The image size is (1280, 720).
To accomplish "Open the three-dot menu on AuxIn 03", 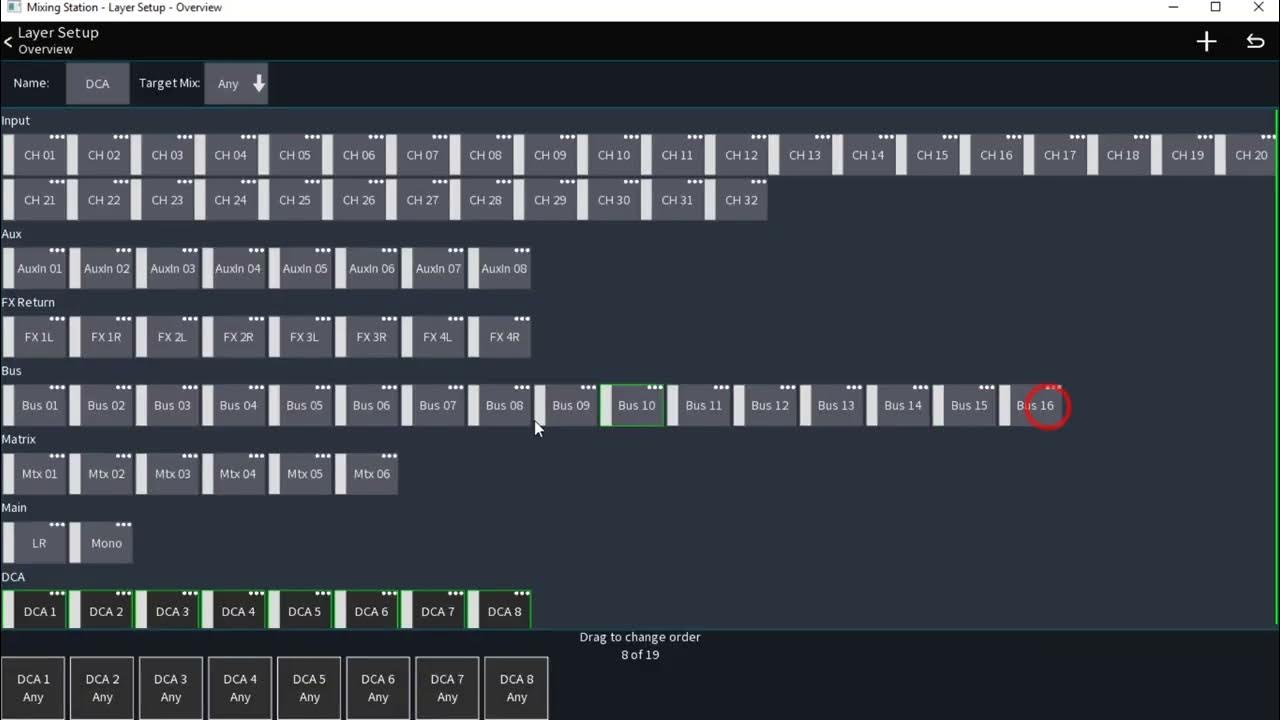I will pyautogui.click(x=190, y=250).
